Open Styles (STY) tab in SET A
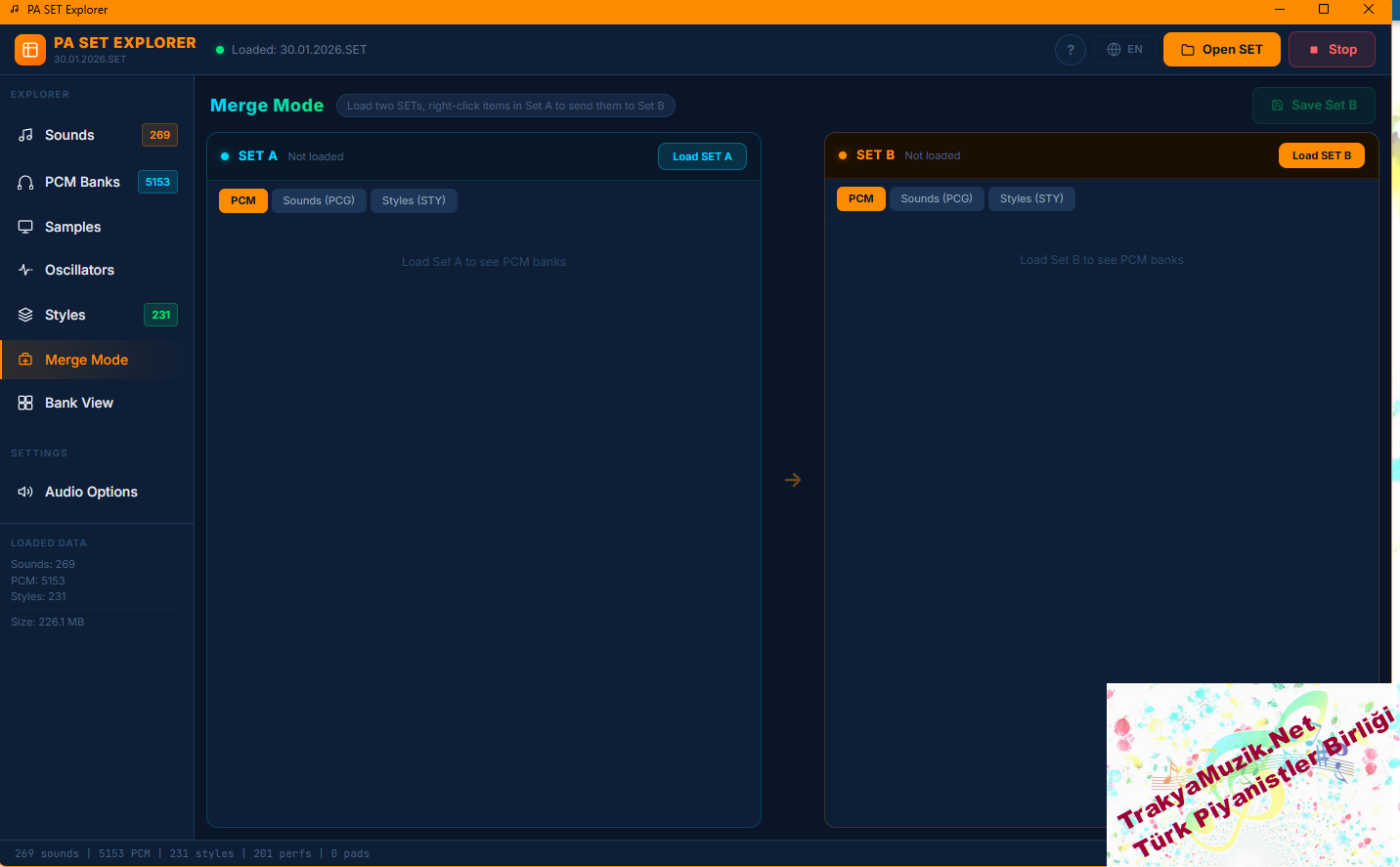 pos(414,200)
